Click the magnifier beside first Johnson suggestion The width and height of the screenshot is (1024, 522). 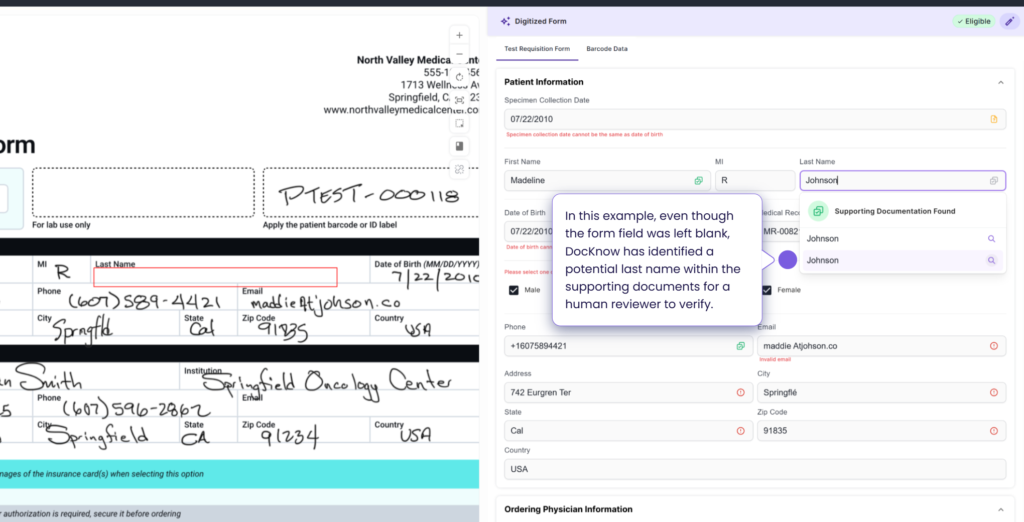pos(991,239)
